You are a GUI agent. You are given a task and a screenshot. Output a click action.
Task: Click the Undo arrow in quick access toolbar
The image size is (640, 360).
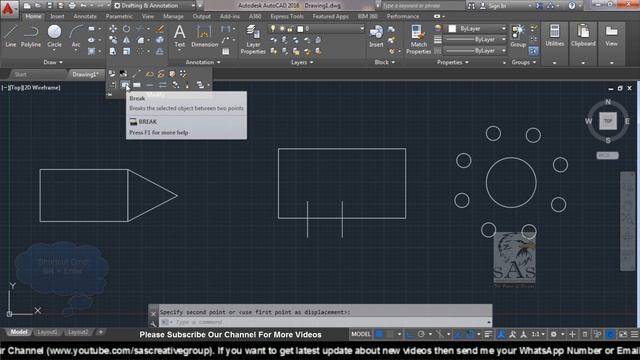pyautogui.click(x=83, y=6)
